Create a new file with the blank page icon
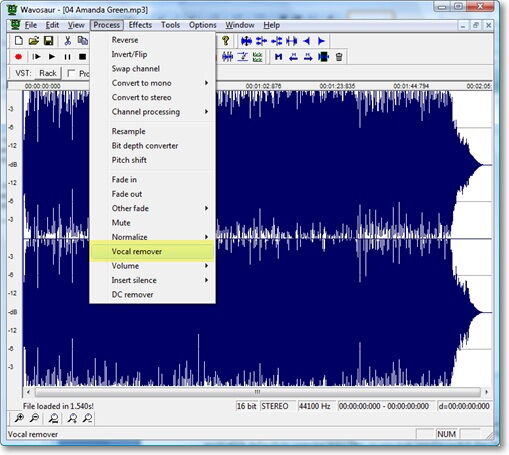The height and width of the screenshot is (455, 509). pyautogui.click(x=19, y=41)
